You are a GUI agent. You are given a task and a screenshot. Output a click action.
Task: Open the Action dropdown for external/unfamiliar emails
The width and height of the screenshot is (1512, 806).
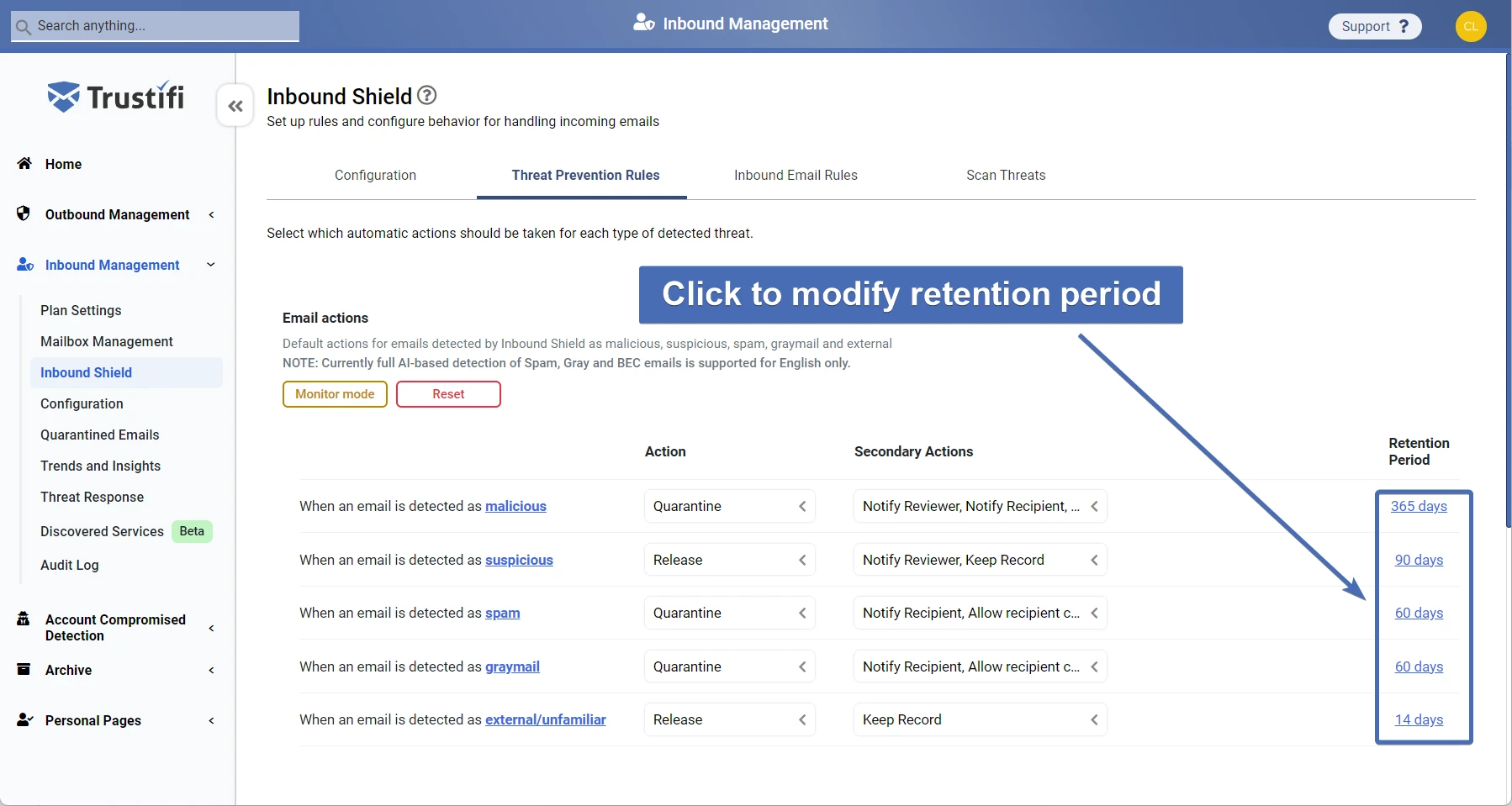tap(729, 719)
